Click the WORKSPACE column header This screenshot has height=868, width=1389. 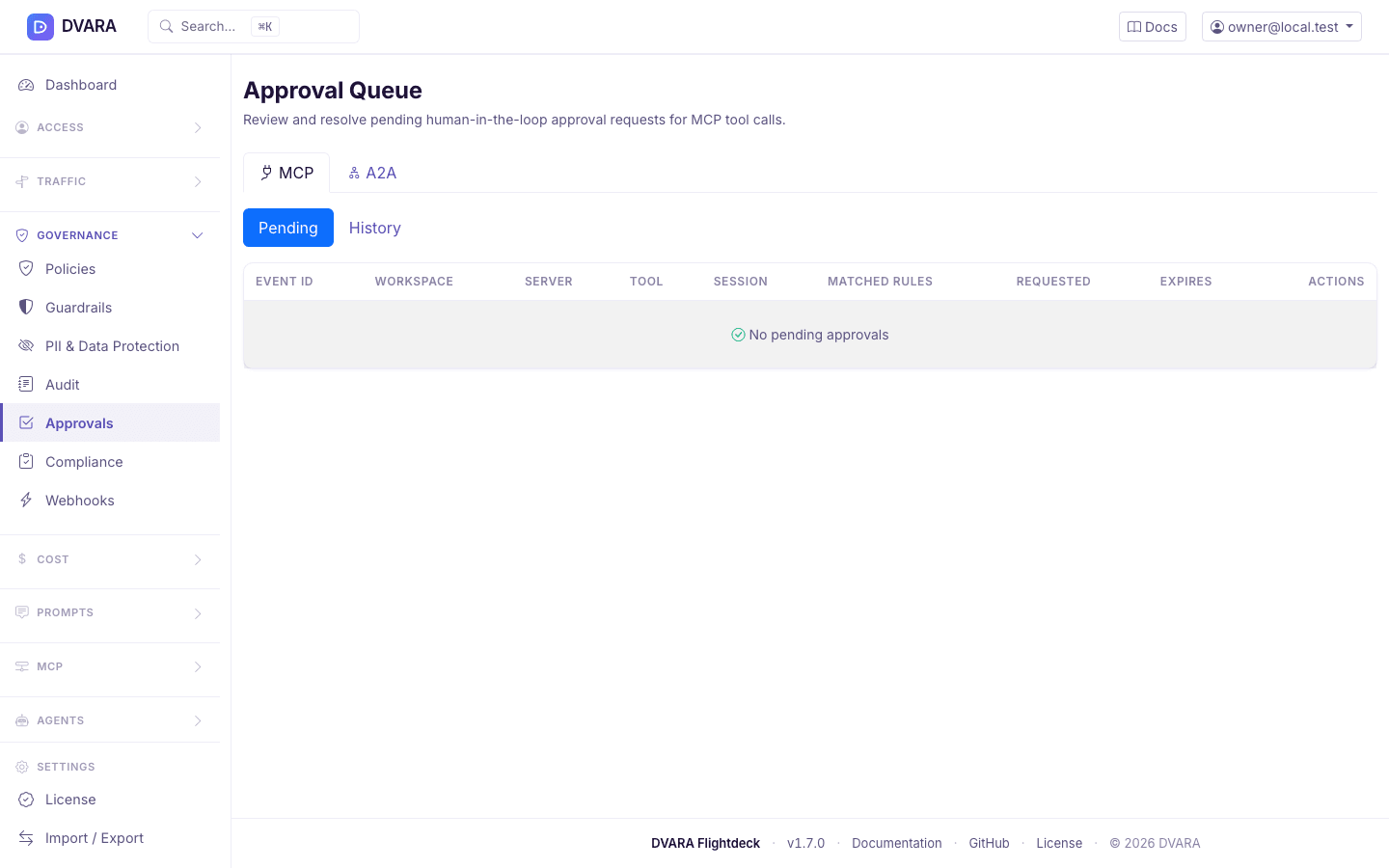click(414, 282)
